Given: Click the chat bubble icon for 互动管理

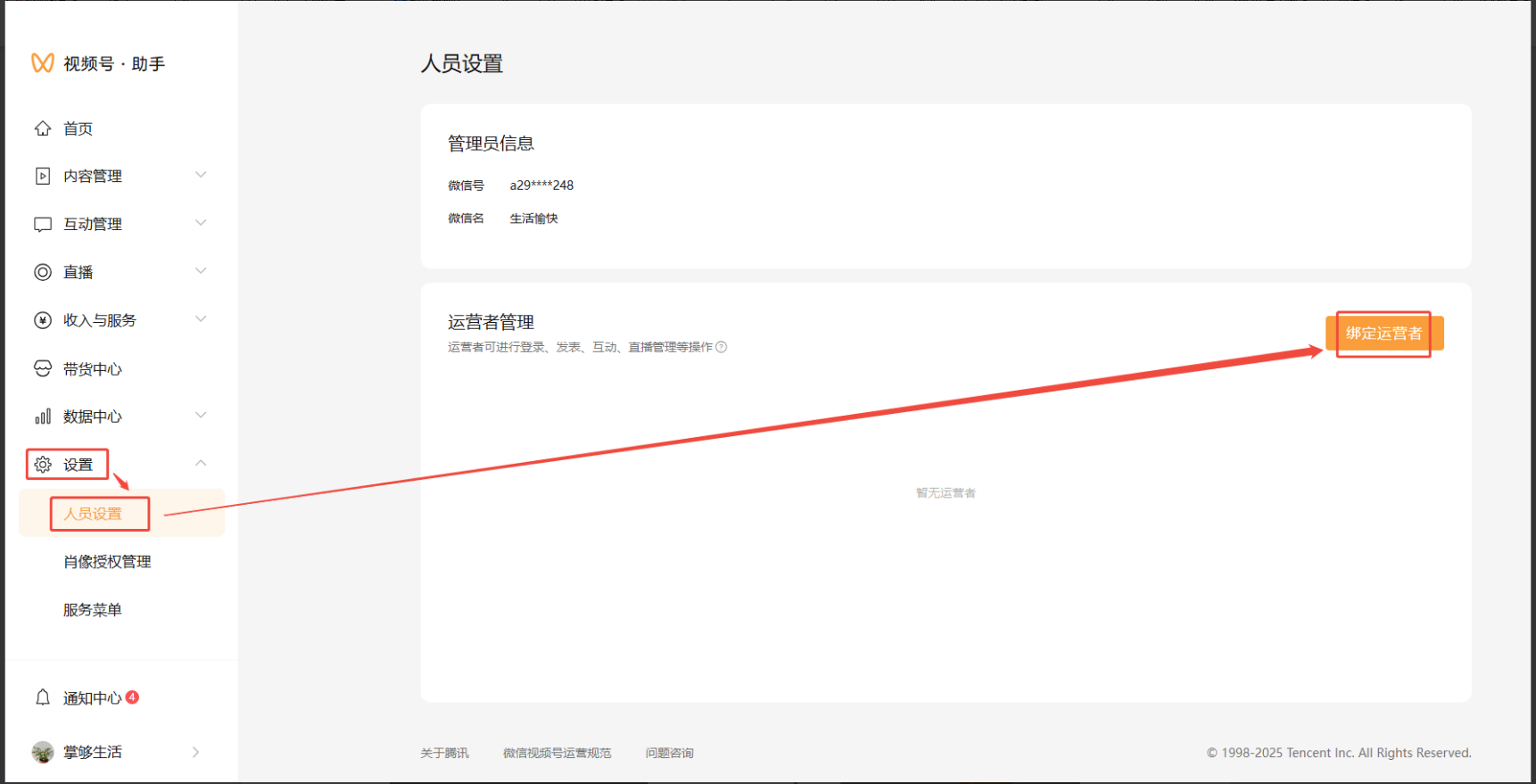Looking at the screenshot, I should [43, 224].
